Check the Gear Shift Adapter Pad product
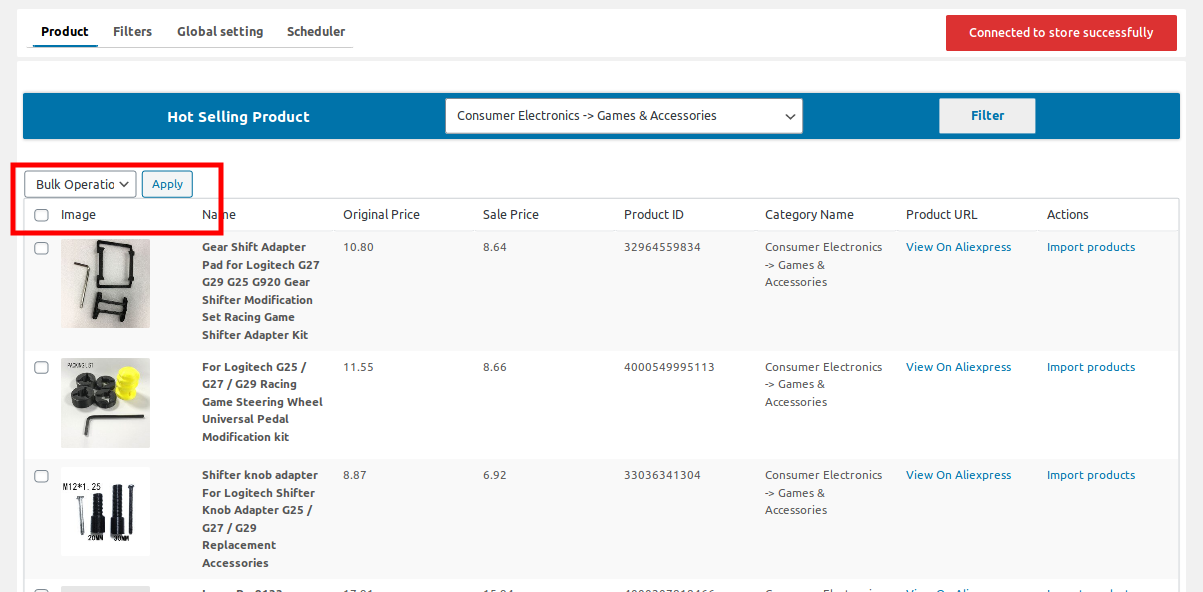Screen dimensions: 1203x592 tap(41, 248)
